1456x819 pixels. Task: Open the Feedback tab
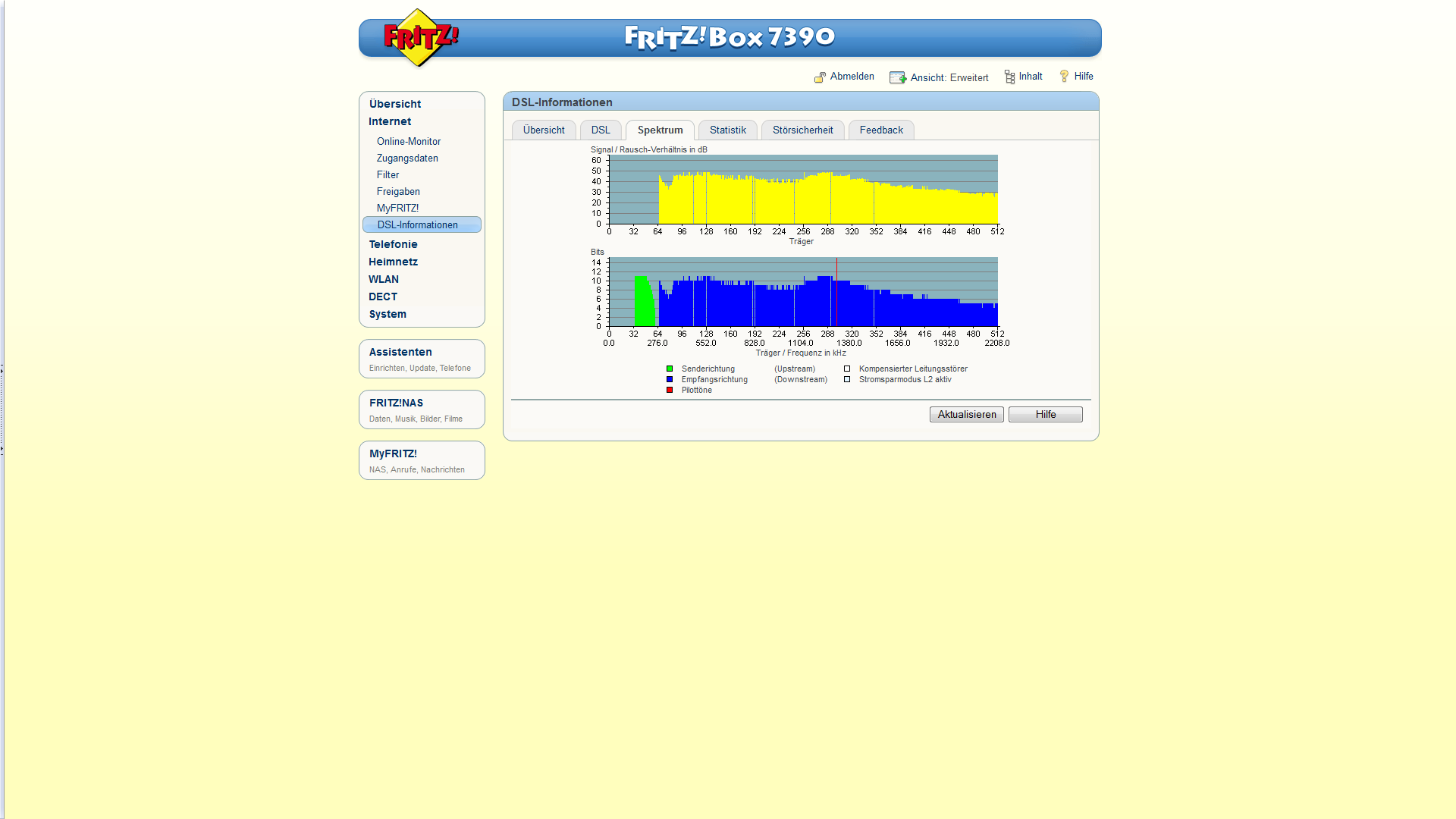point(881,130)
